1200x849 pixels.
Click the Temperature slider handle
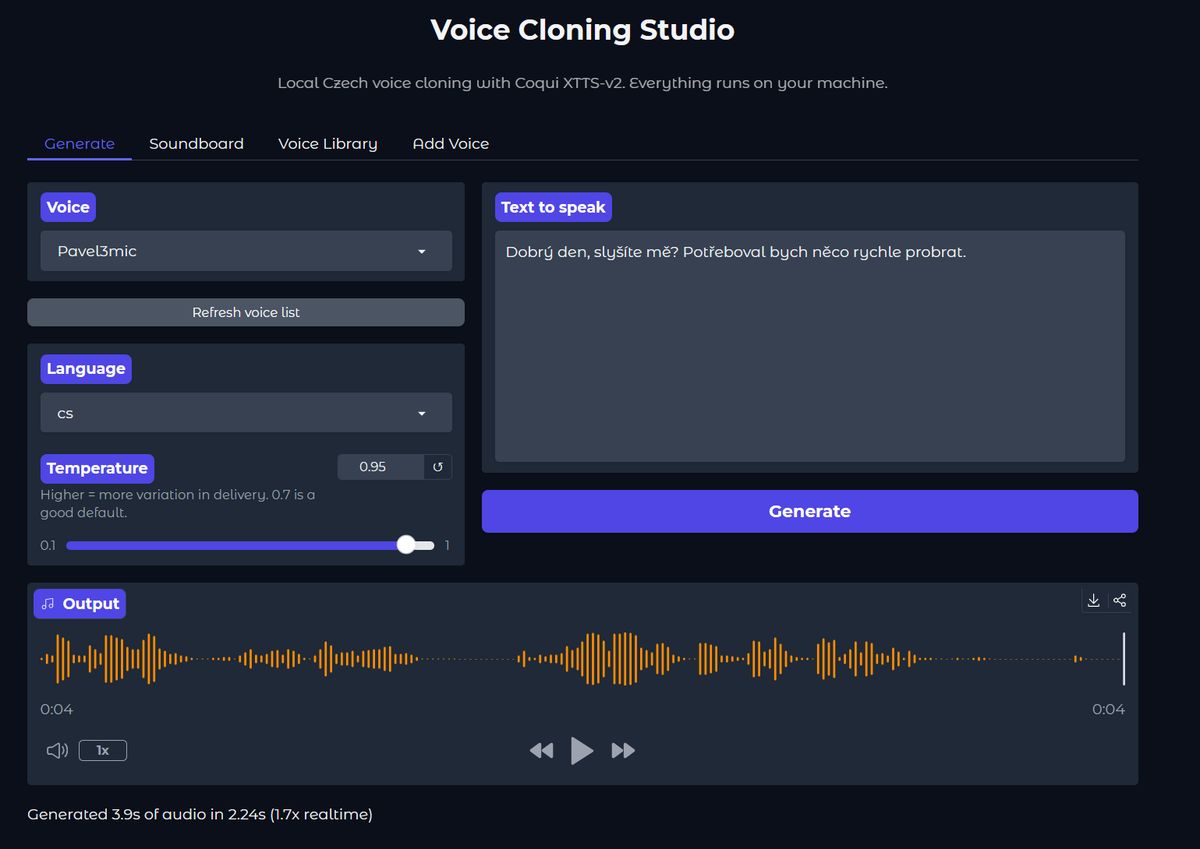click(x=405, y=545)
